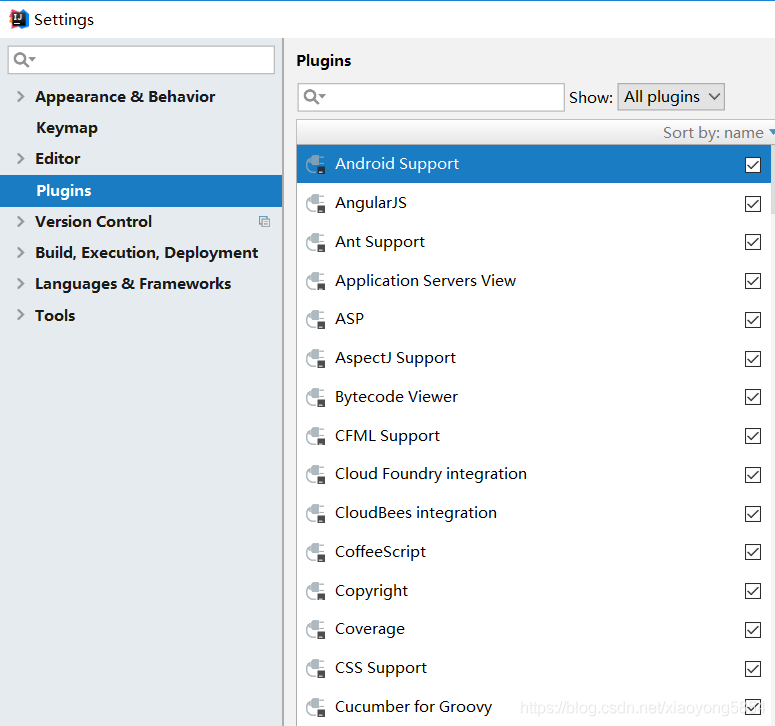Click the Ant Support plugin icon
This screenshot has height=726, width=775.
tap(316, 242)
